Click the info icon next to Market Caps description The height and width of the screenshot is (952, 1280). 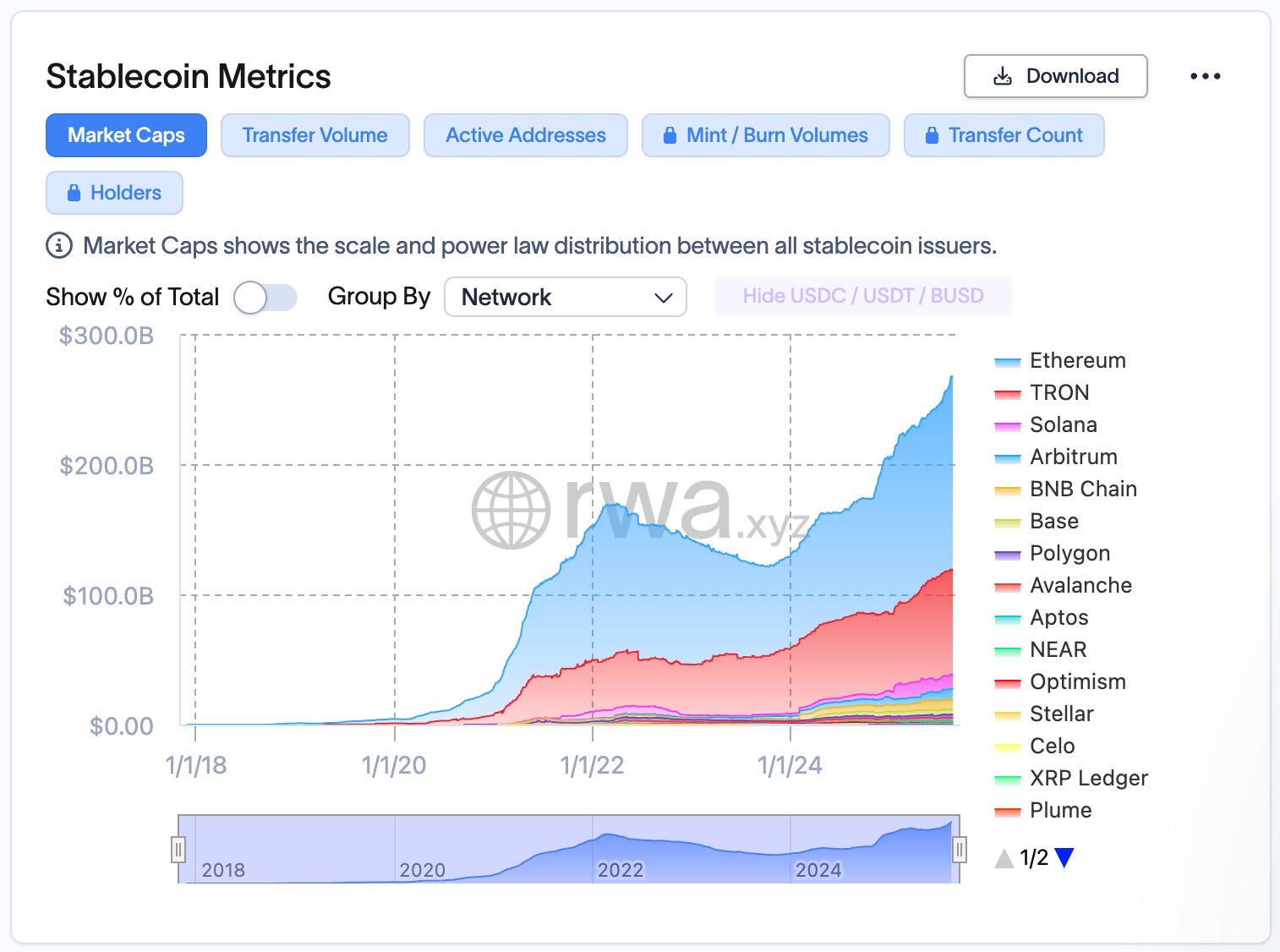(57, 246)
